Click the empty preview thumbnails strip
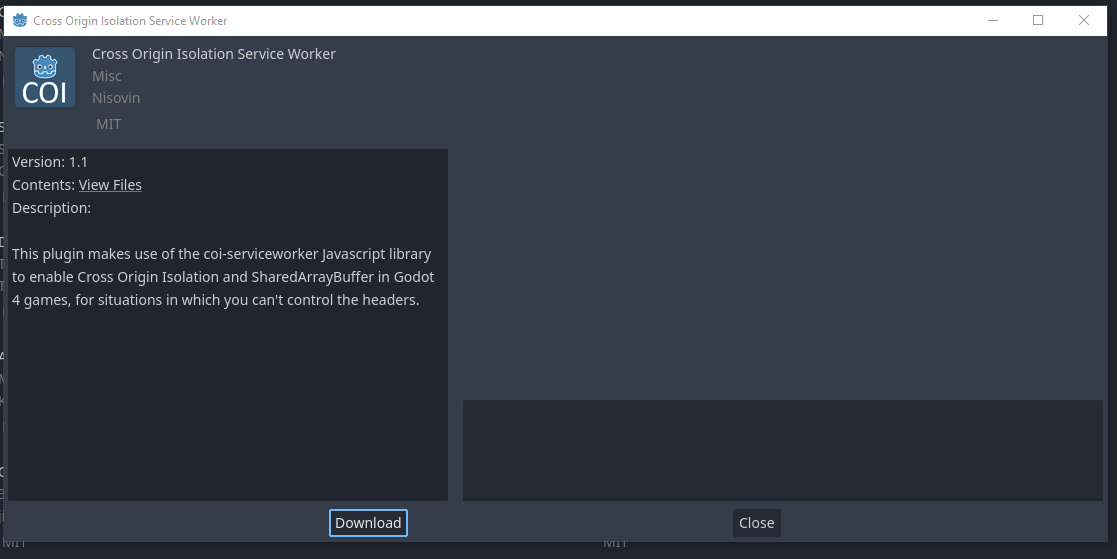This screenshot has height=559, width=1117. point(782,450)
